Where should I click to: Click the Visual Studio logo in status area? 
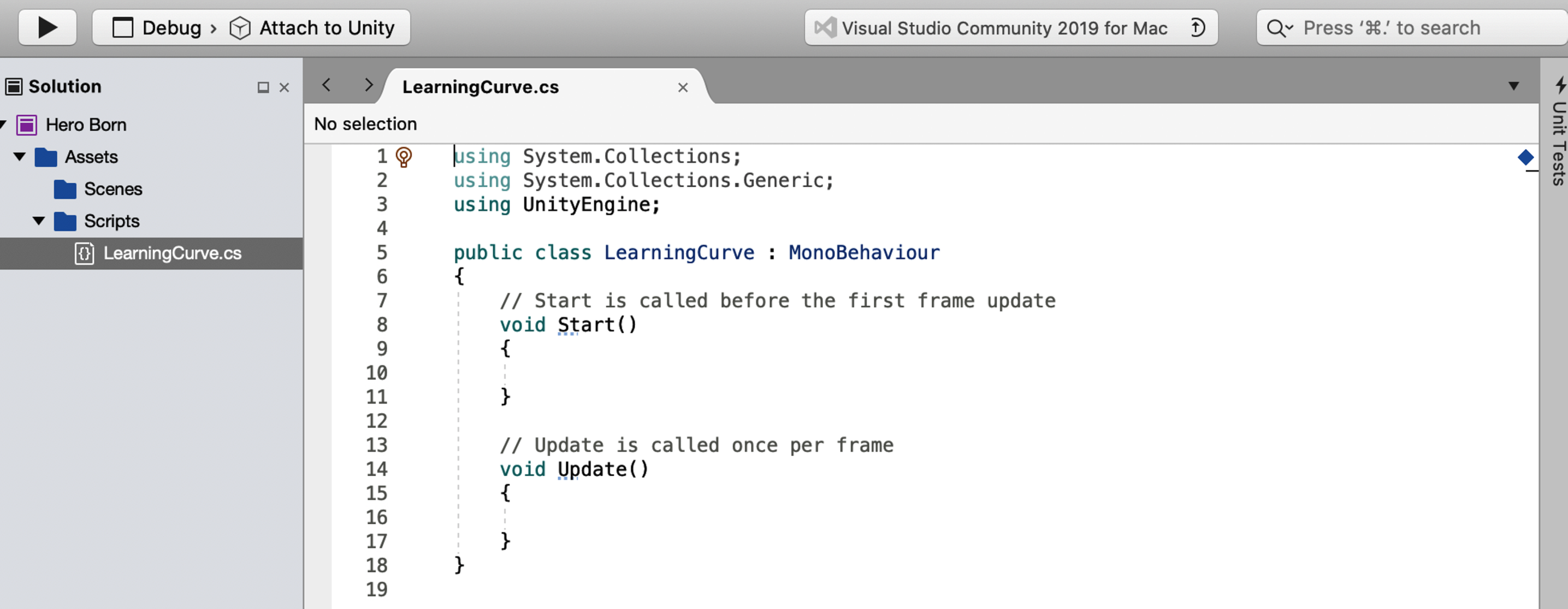(x=825, y=28)
